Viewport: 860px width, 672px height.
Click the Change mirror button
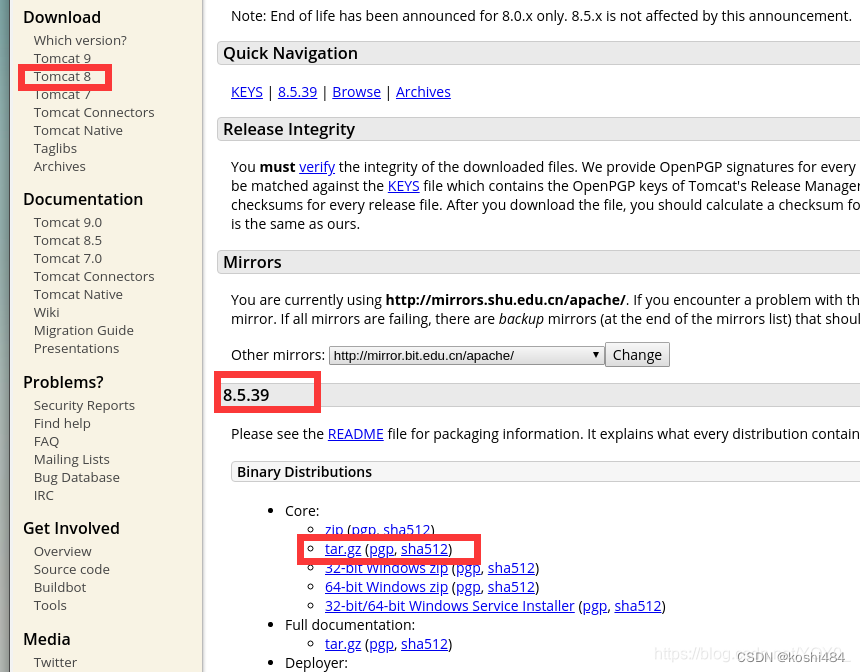[x=637, y=355]
